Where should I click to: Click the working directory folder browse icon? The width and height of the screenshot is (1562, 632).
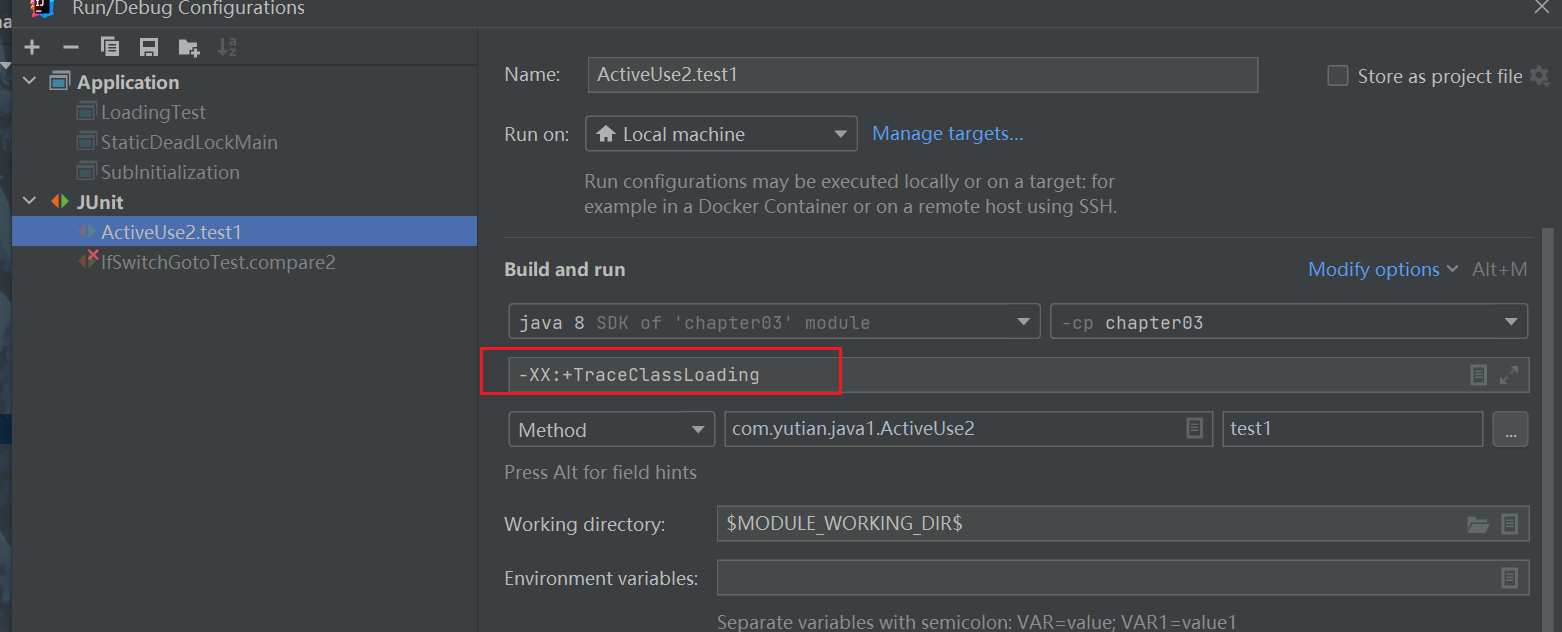(x=1477, y=524)
